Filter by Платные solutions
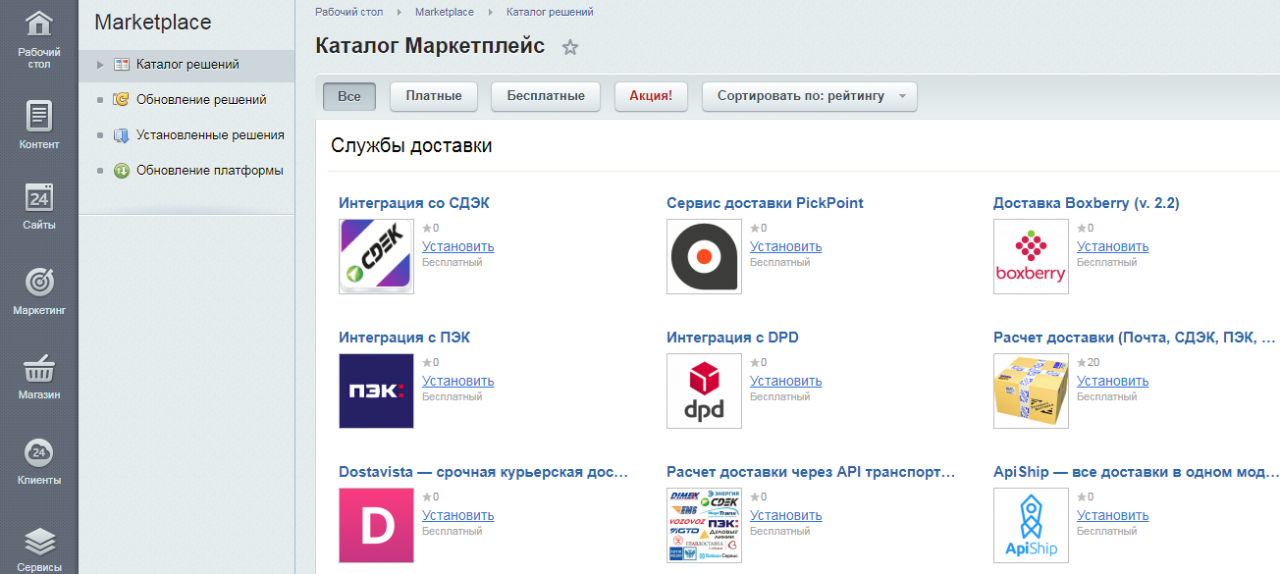This screenshot has width=1280, height=574. click(x=433, y=96)
